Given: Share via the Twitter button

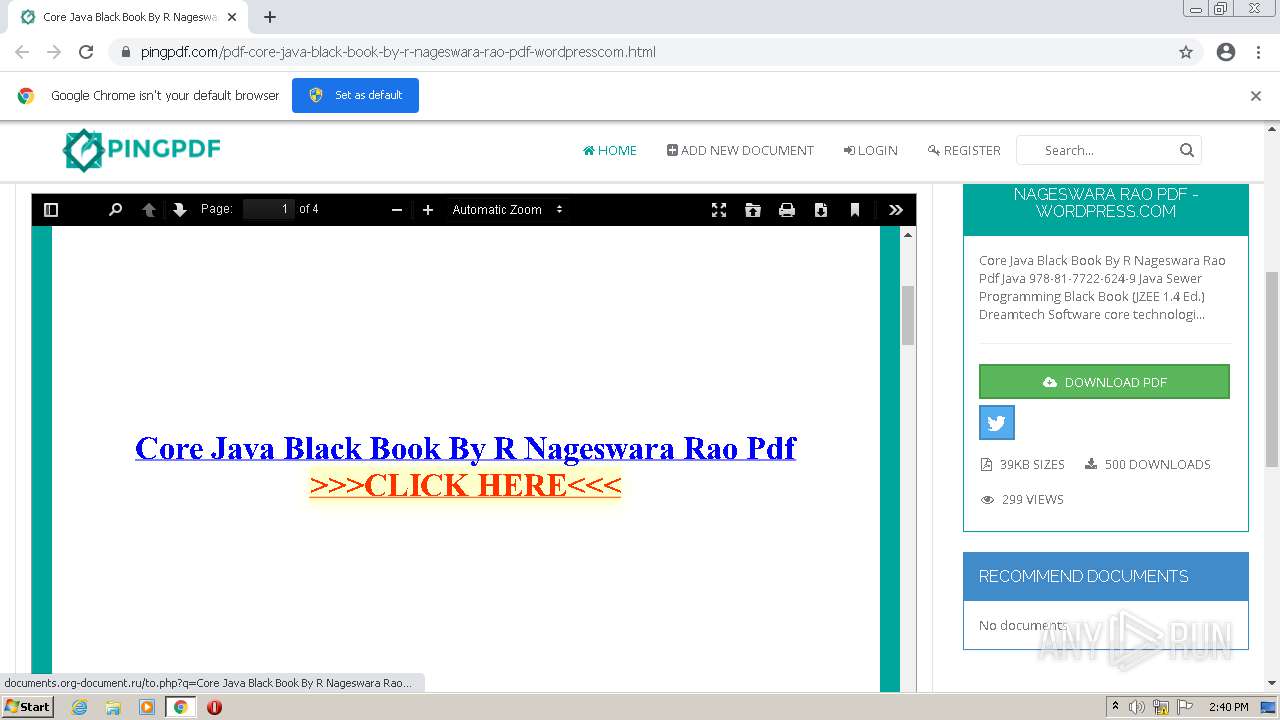Looking at the screenshot, I should tap(997, 423).
